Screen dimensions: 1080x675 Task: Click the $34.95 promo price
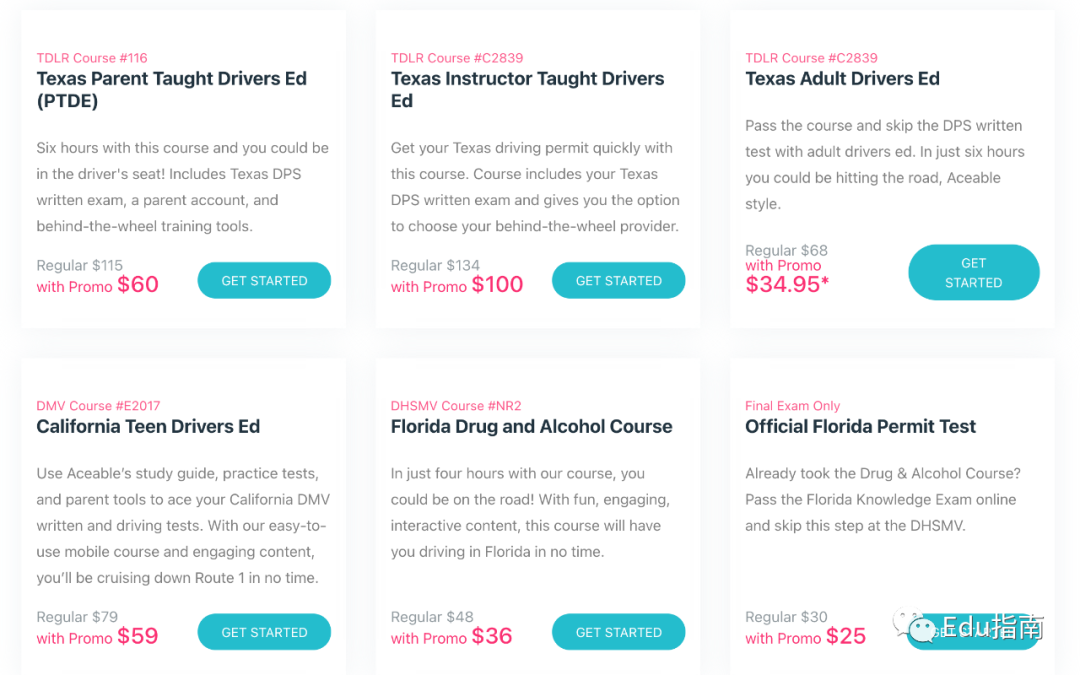pos(787,284)
